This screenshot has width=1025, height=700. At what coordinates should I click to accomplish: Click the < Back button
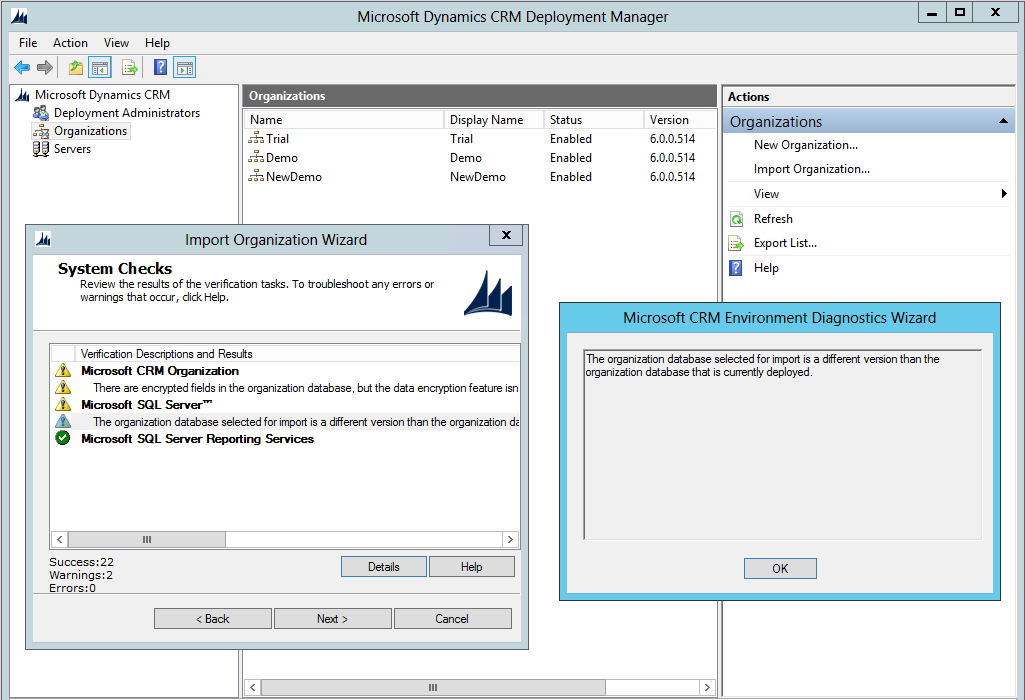coord(212,618)
